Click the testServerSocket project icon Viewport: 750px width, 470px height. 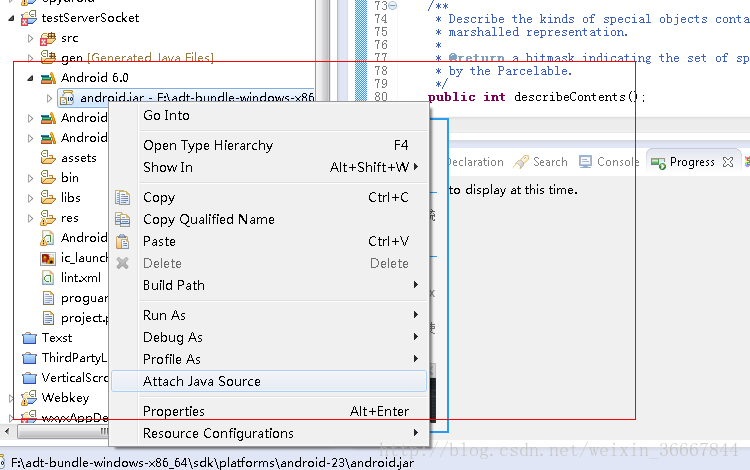pos(29,18)
